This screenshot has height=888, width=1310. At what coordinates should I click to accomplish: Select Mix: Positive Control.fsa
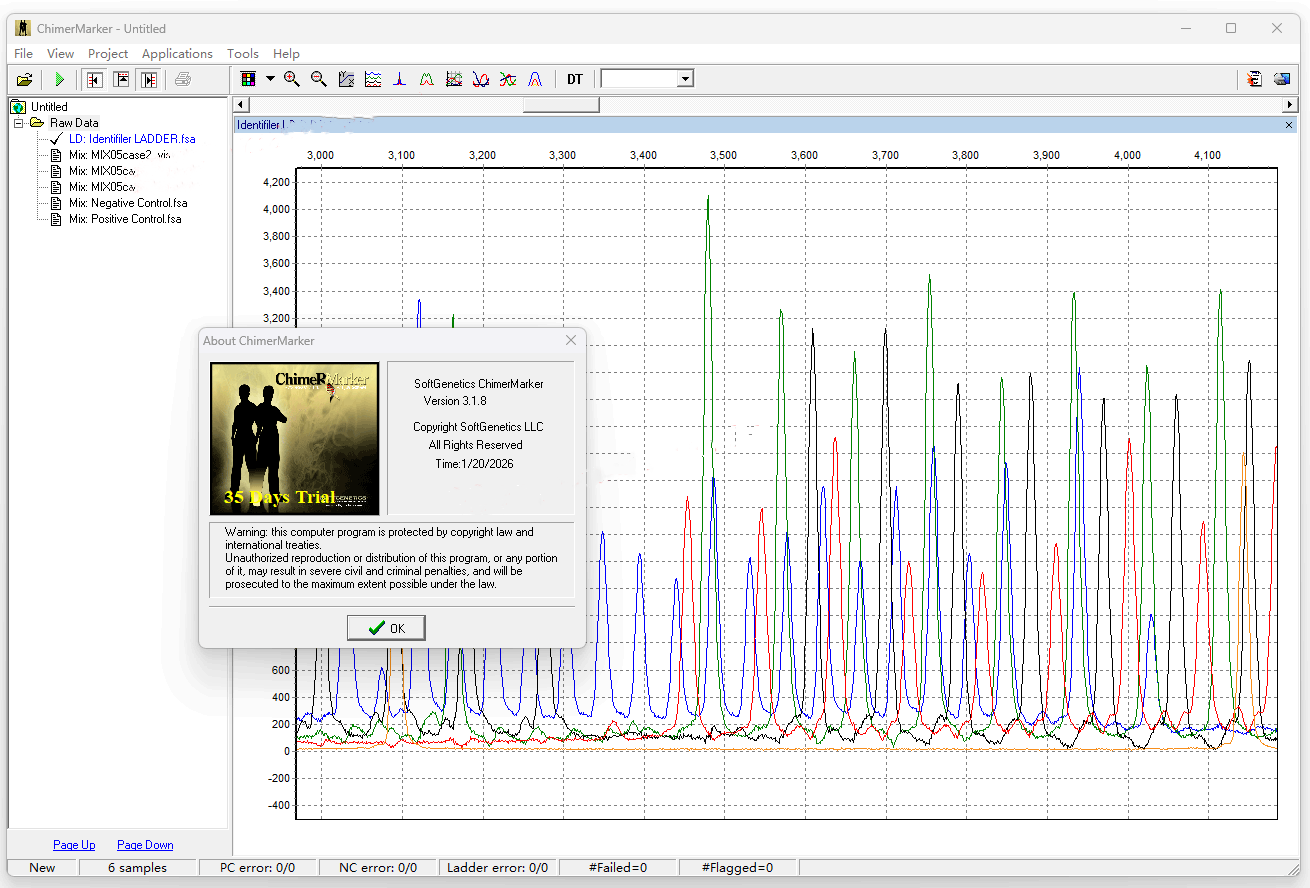tap(125, 219)
